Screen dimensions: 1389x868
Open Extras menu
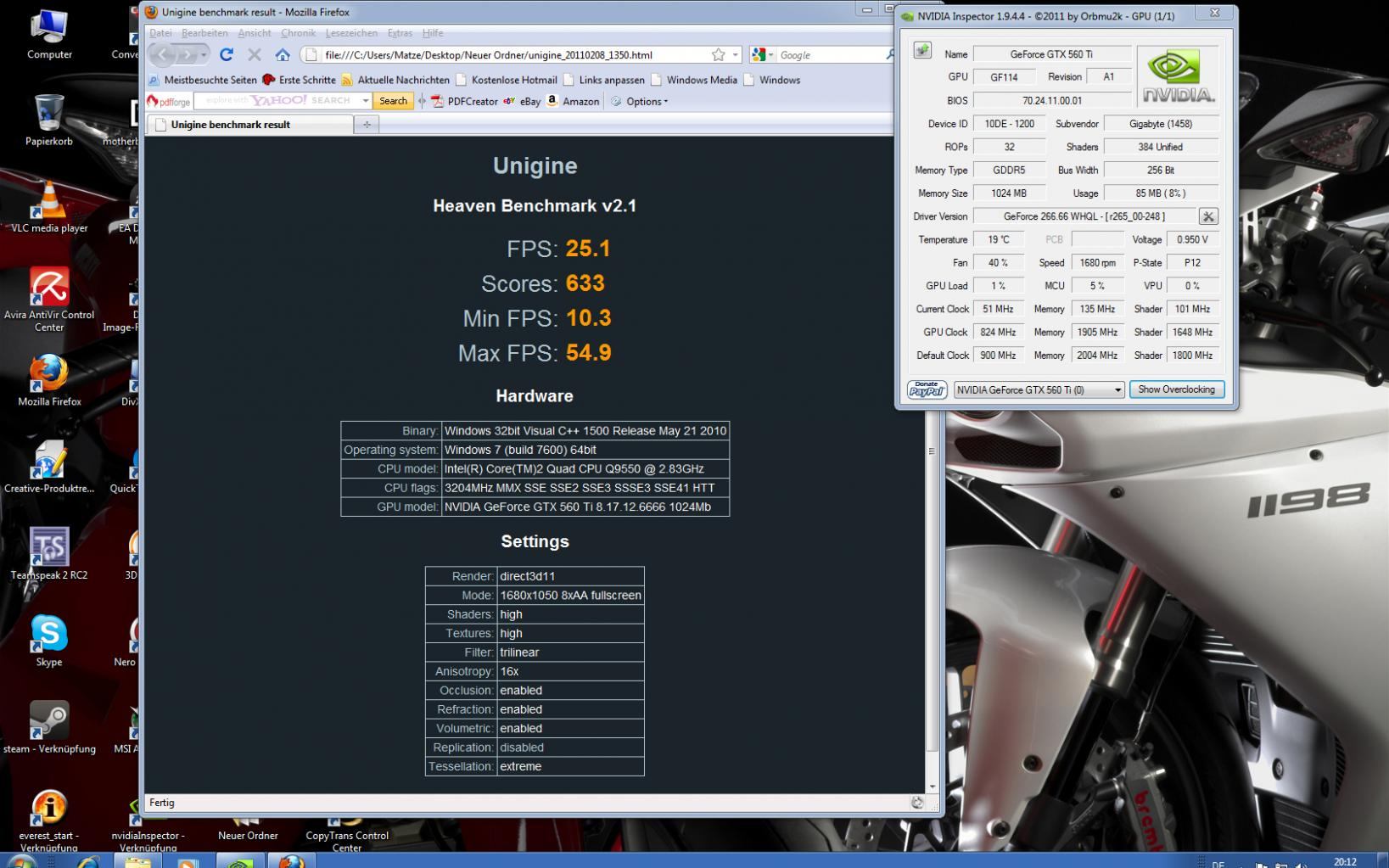tap(400, 33)
